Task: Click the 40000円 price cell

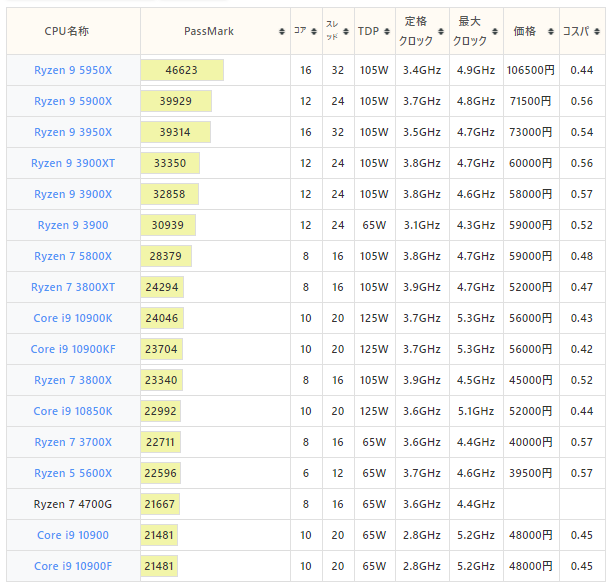Action: [x=531, y=442]
